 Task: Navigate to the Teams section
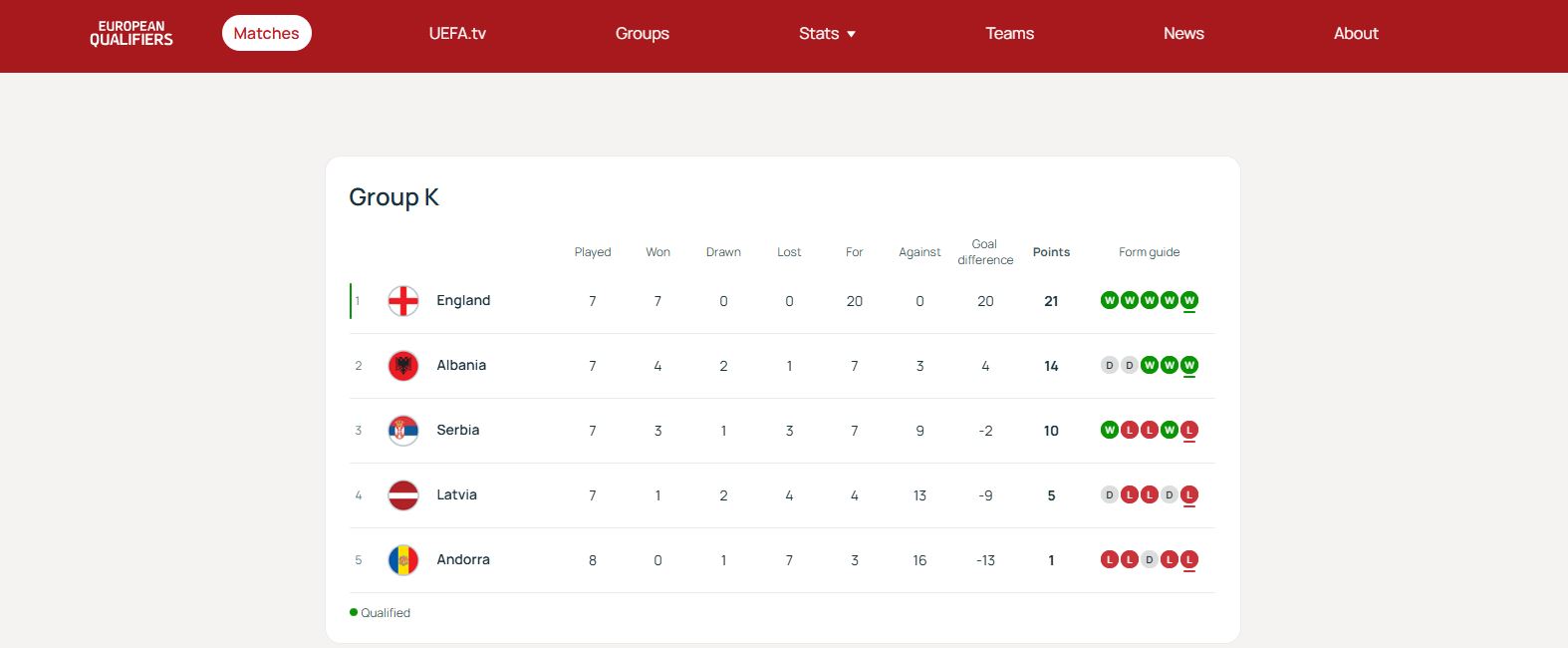point(1009,34)
